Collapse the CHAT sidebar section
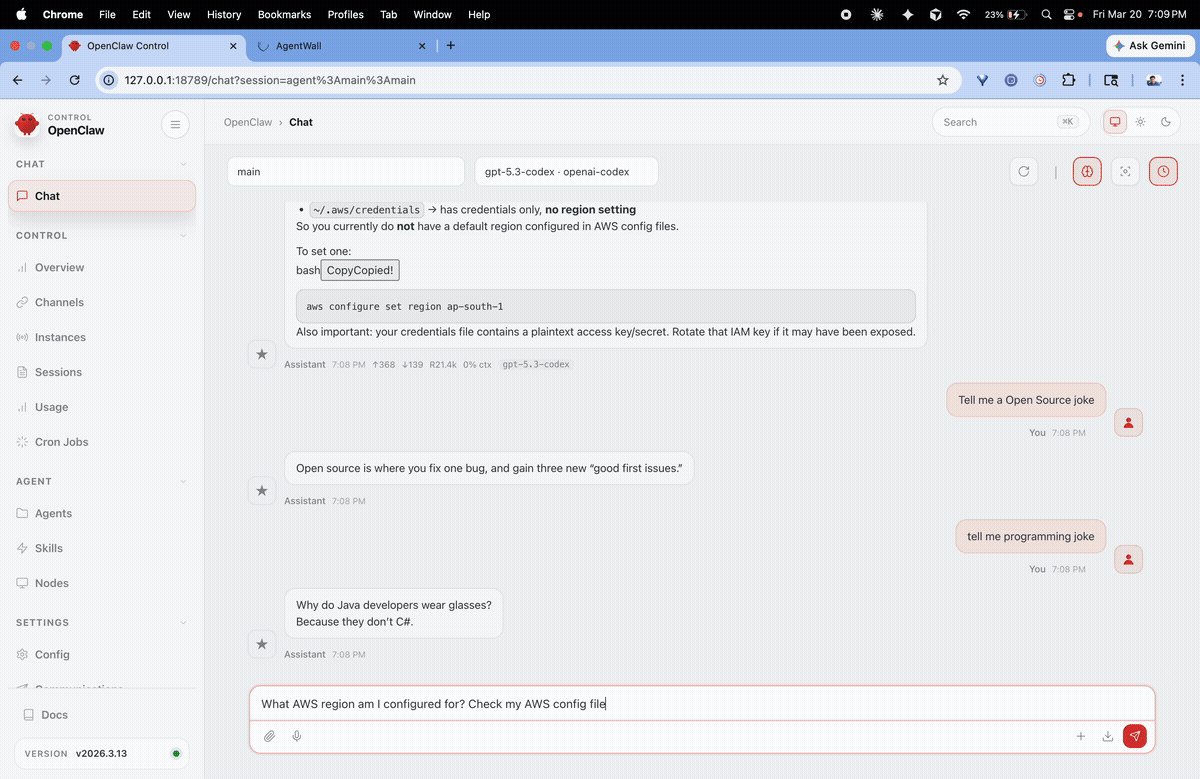 (102, 164)
